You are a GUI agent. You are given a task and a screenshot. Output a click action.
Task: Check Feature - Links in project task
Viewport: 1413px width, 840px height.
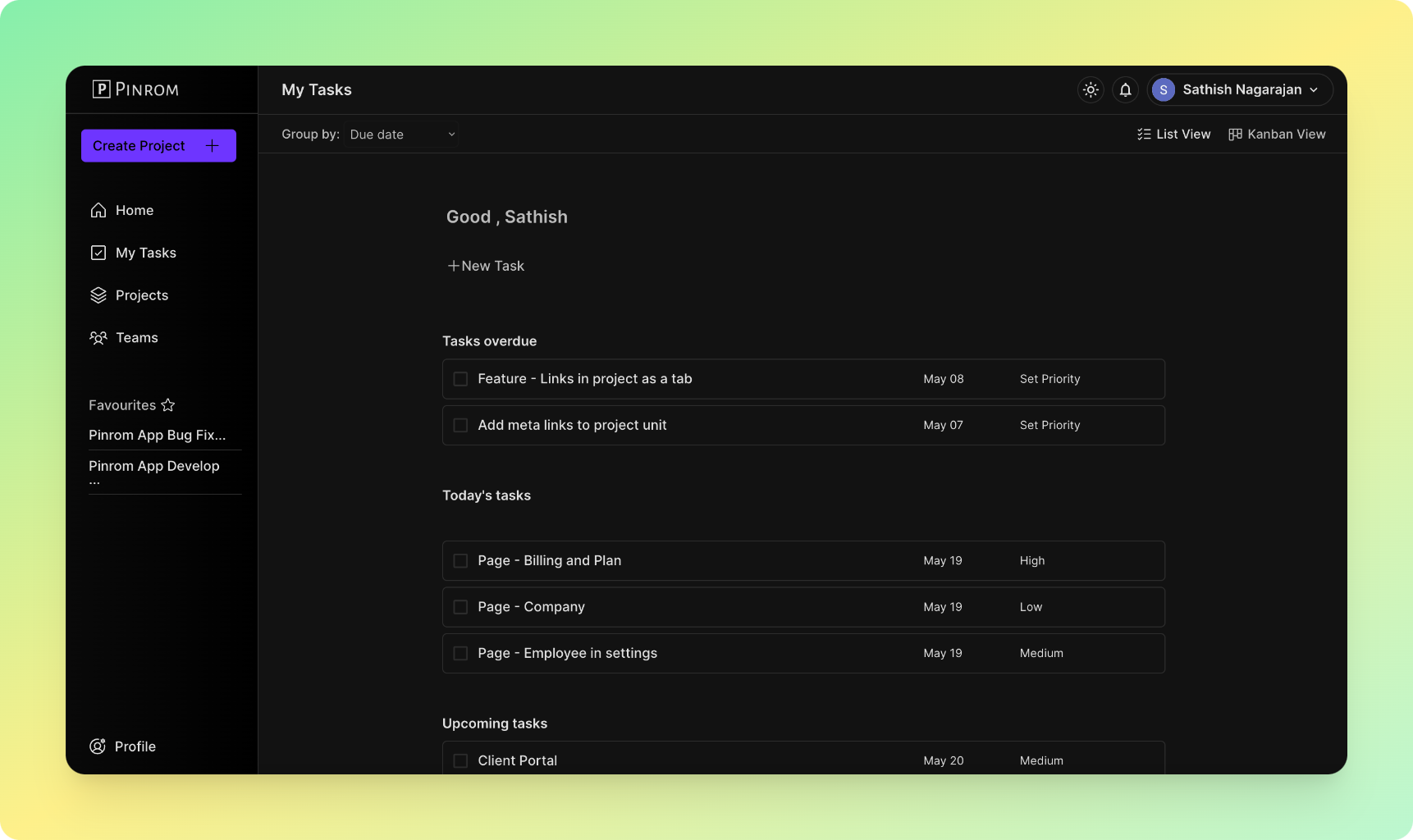pyautogui.click(x=460, y=379)
